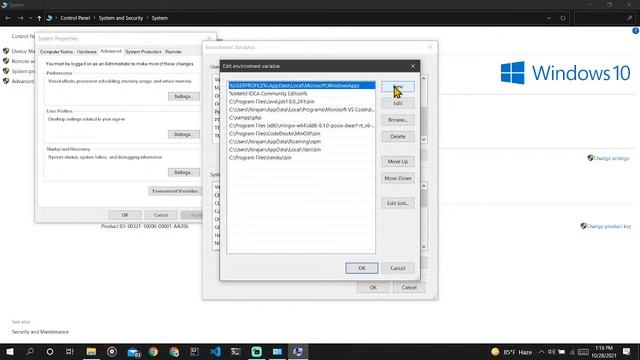Viewport: 640px width, 360px height.
Task: Expand the address bar history dropdown
Action: [x=549, y=18]
